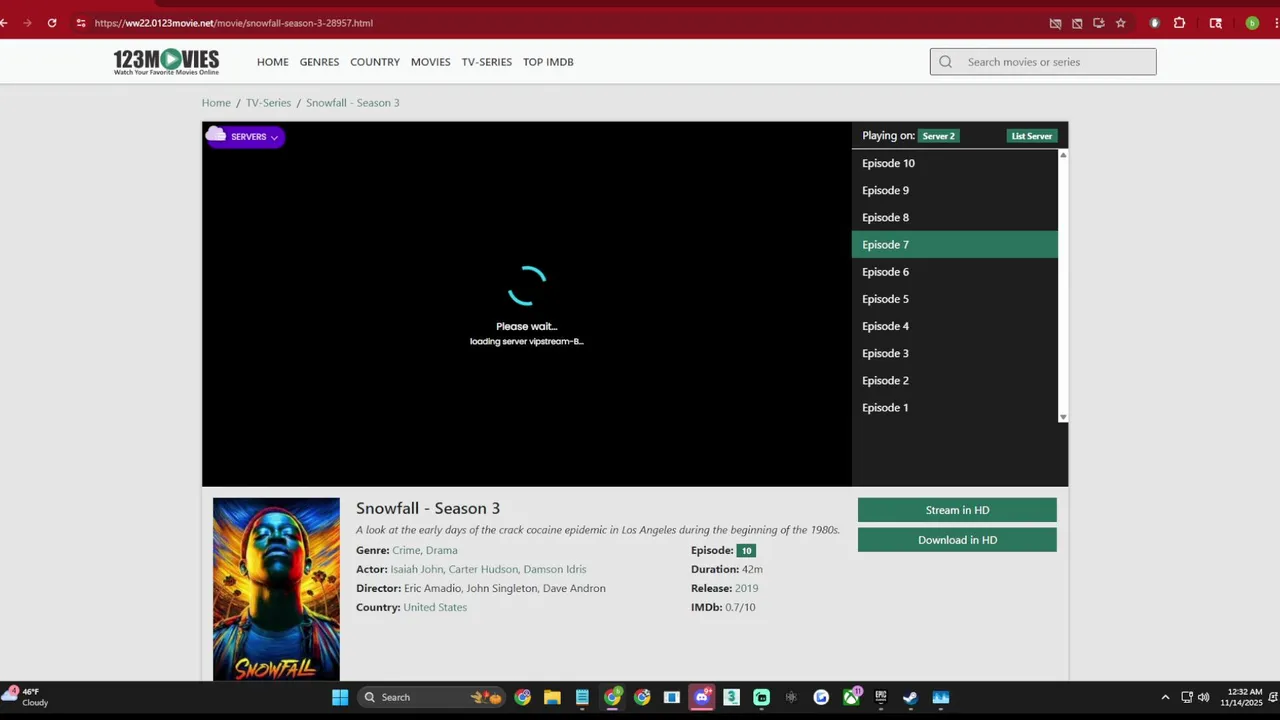Click the episode list scrollbar down arrow

click(1063, 417)
